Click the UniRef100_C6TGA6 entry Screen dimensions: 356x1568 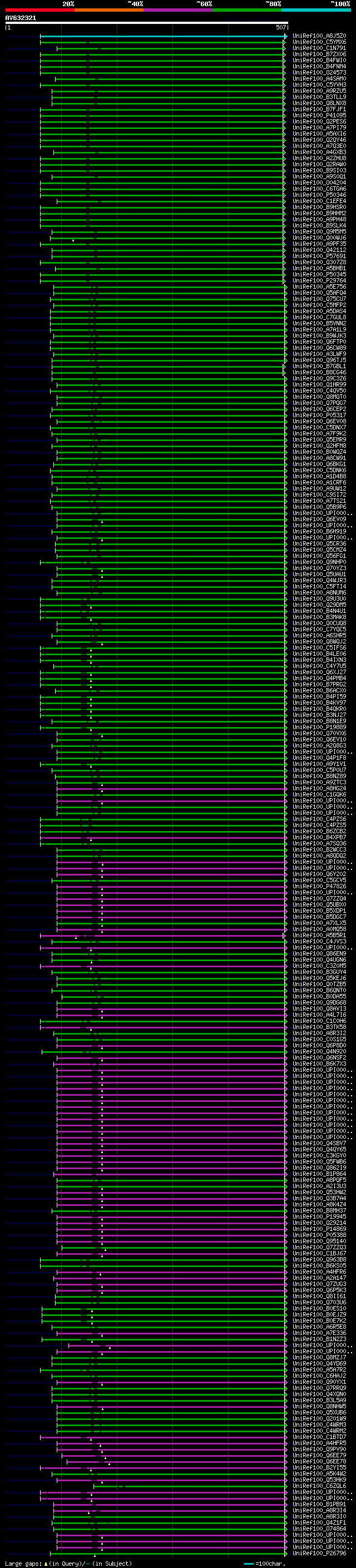click(319, 189)
